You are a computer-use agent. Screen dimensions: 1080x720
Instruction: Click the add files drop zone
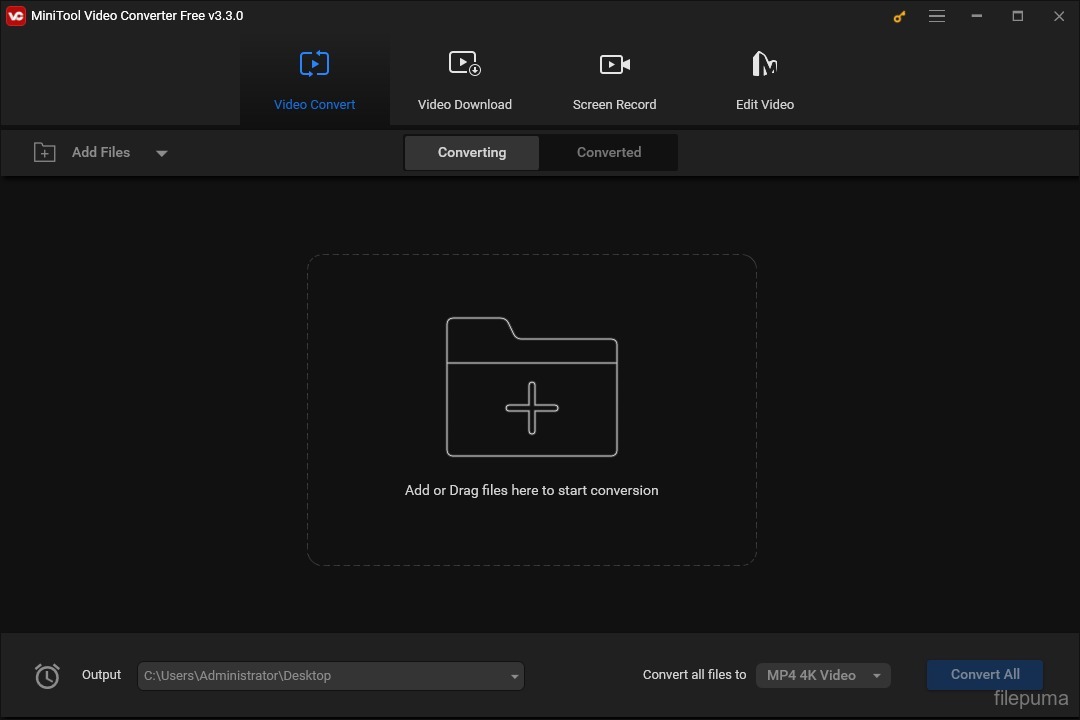(531, 410)
